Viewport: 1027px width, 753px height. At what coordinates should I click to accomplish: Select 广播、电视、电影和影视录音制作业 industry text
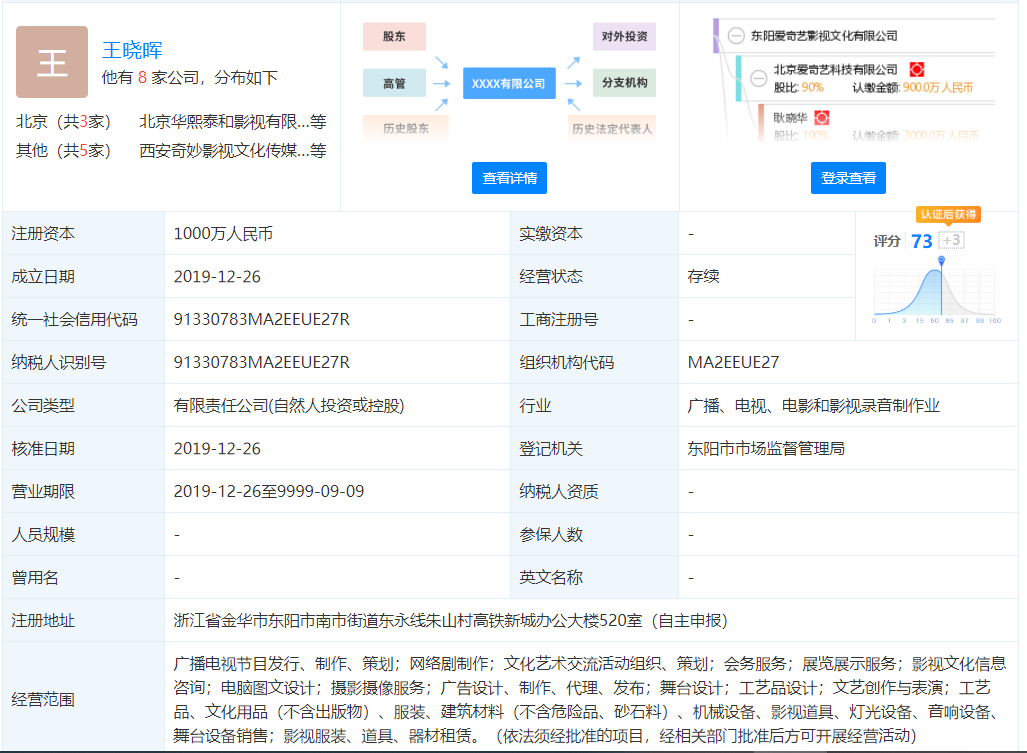(813, 406)
